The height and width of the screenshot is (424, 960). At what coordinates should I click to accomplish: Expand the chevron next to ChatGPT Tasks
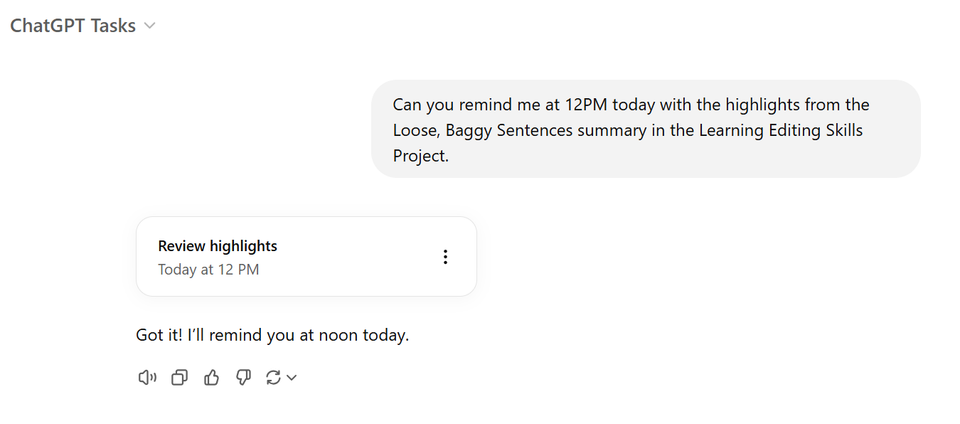point(150,27)
